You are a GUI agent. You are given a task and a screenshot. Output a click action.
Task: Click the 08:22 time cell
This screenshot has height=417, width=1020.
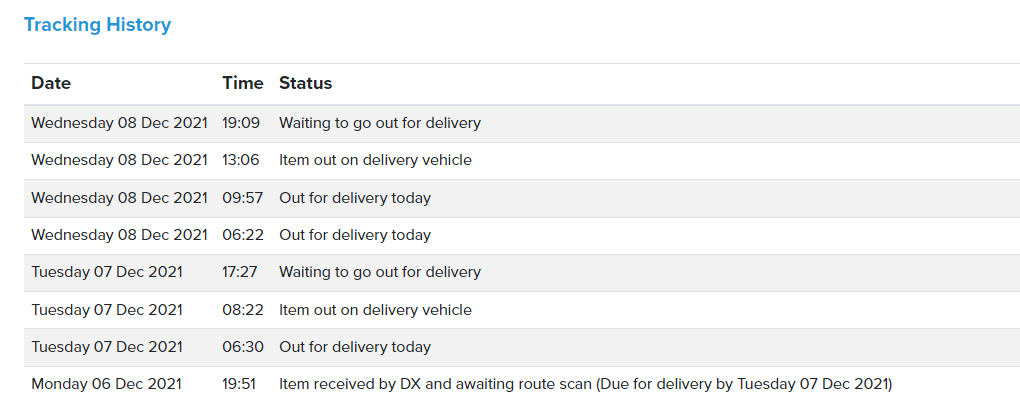[242, 310]
